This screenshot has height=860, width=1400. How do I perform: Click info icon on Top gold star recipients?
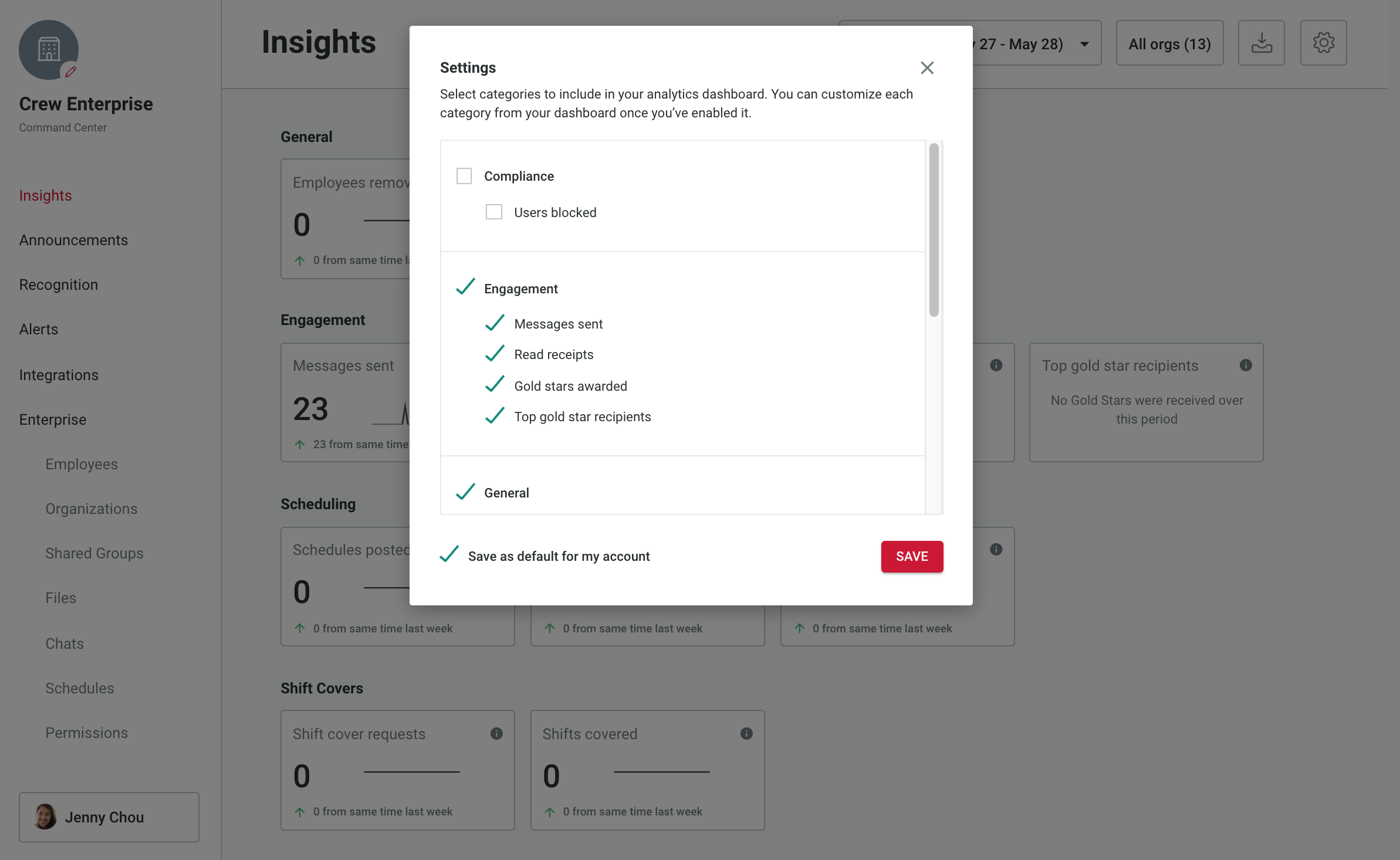pos(1246,365)
